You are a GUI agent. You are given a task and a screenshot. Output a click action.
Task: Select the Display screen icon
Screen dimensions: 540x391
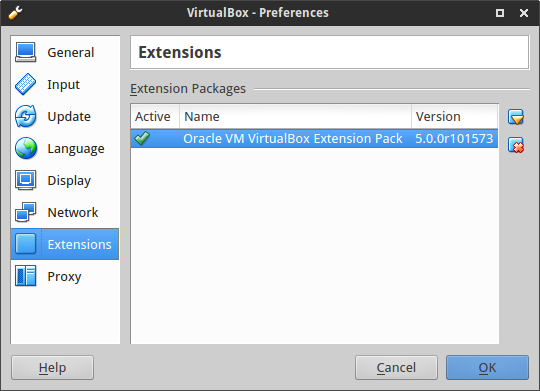coord(25,180)
